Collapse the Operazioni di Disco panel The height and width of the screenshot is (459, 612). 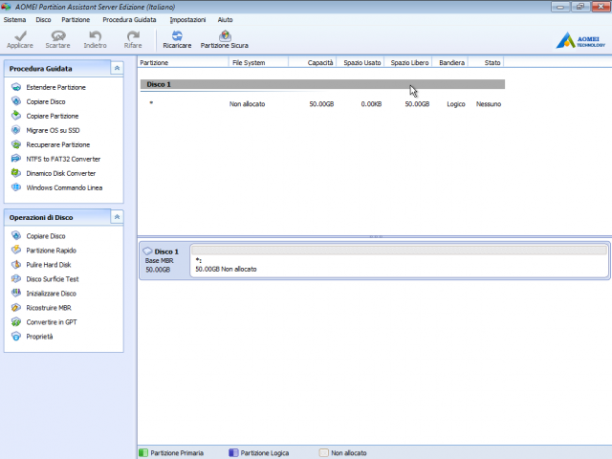click(x=117, y=217)
